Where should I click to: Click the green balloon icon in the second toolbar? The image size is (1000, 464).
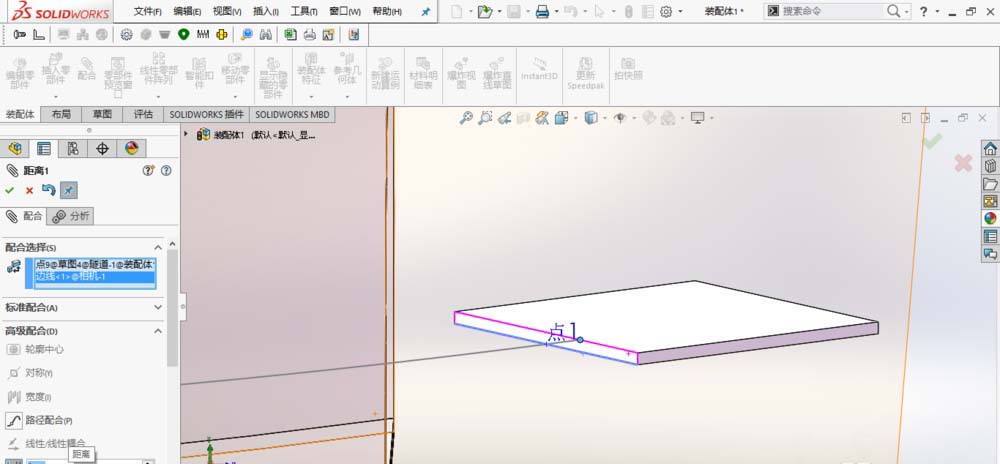184,34
